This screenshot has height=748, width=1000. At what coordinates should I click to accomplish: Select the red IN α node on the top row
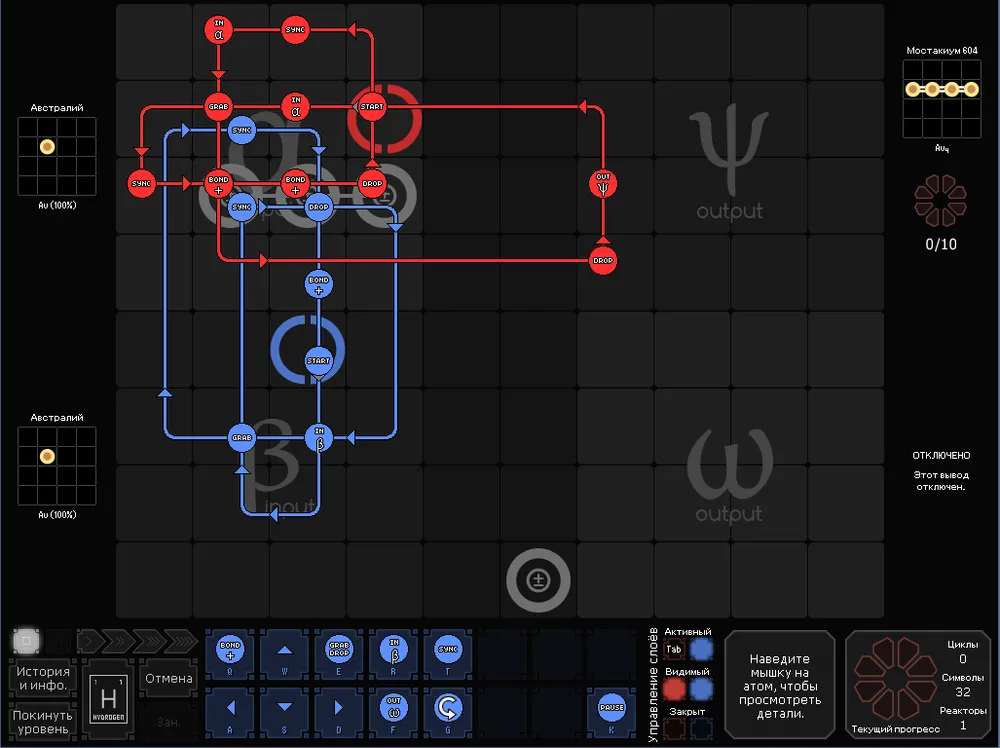[218, 30]
